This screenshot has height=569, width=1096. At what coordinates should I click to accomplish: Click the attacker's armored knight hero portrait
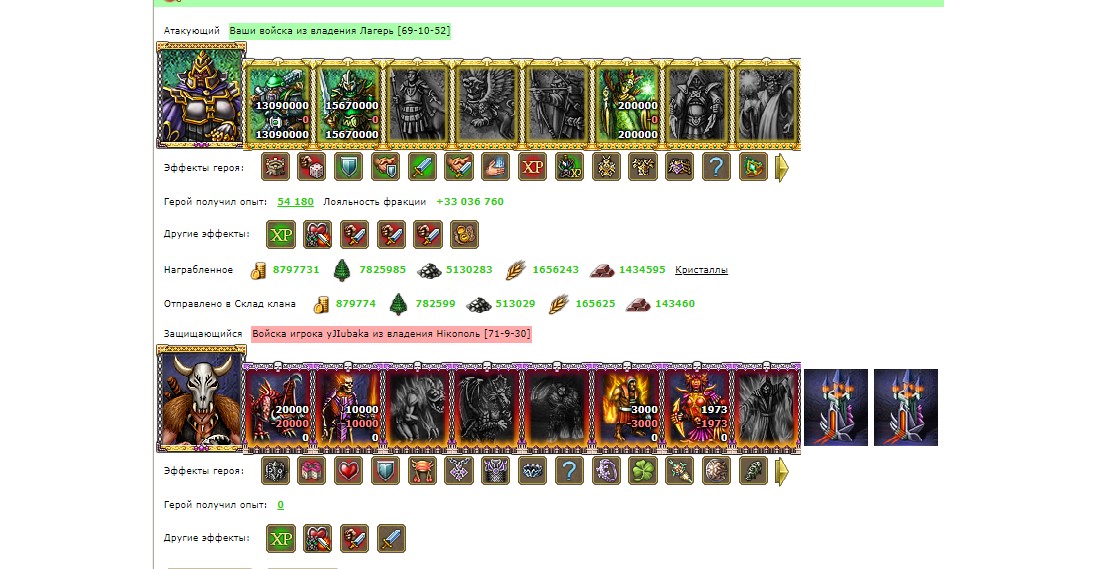(x=201, y=96)
